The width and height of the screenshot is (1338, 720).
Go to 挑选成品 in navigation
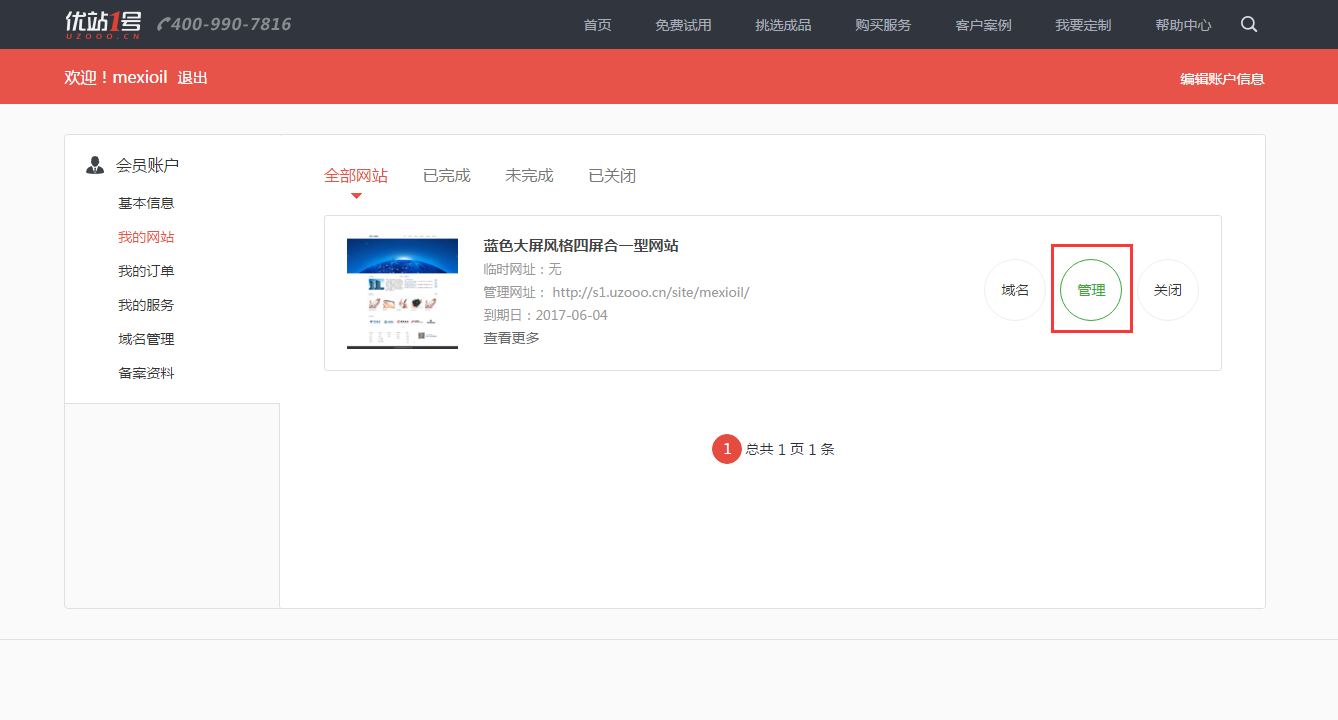pyautogui.click(x=783, y=25)
